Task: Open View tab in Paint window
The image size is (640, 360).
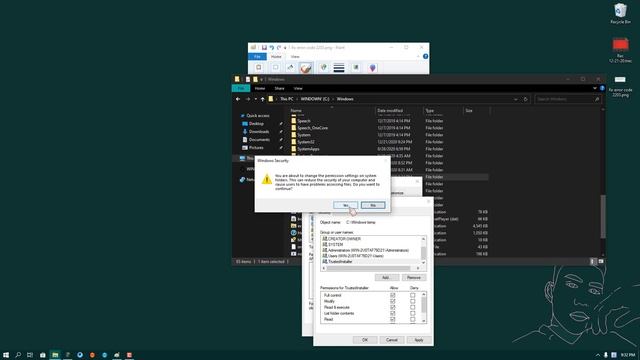Action: (295, 57)
